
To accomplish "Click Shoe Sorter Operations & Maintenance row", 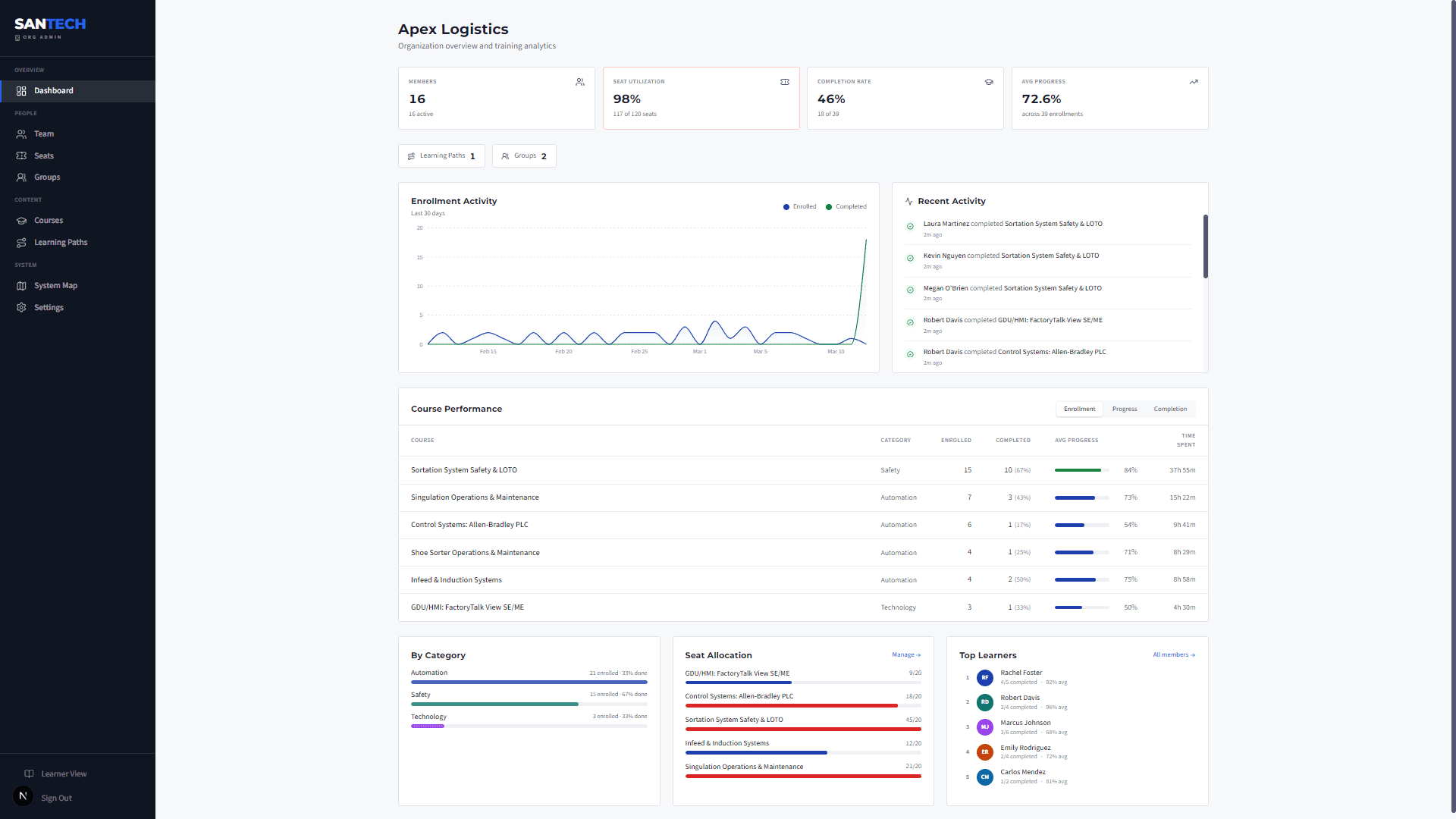I will click(x=803, y=553).
